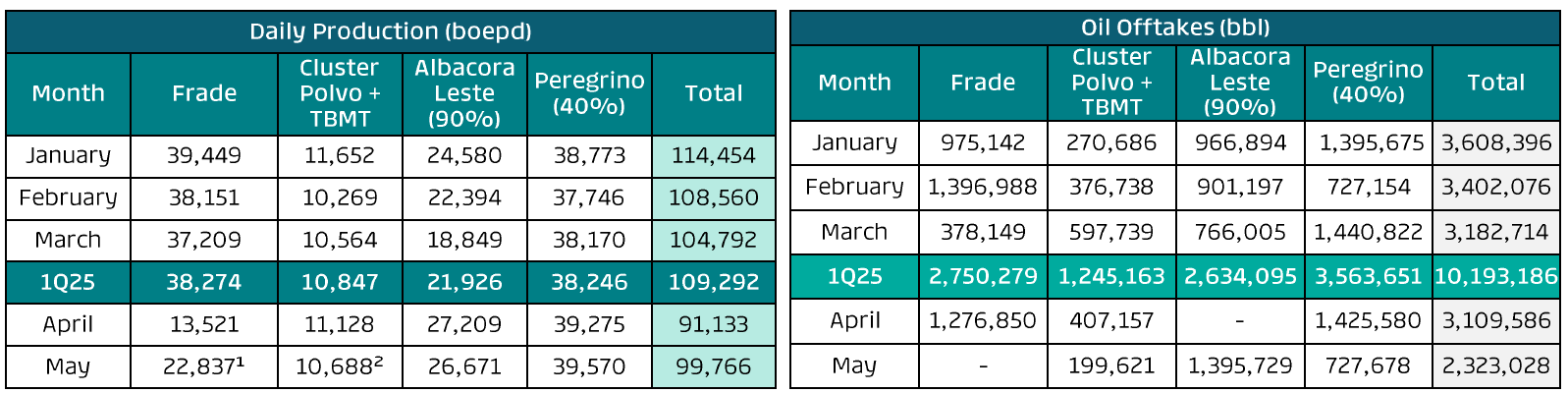
Task: Select the 1Q25 total production 109,292 cell
Action: coord(713,282)
